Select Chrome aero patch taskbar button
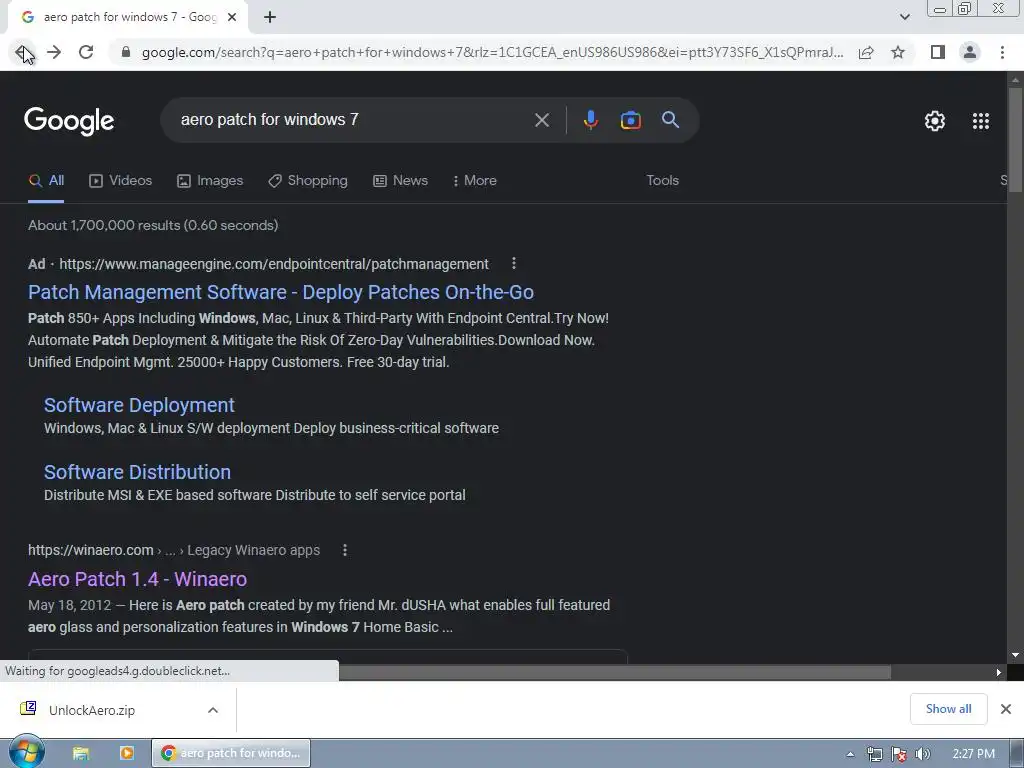Image resolution: width=1024 pixels, height=768 pixels. click(231, 753)
